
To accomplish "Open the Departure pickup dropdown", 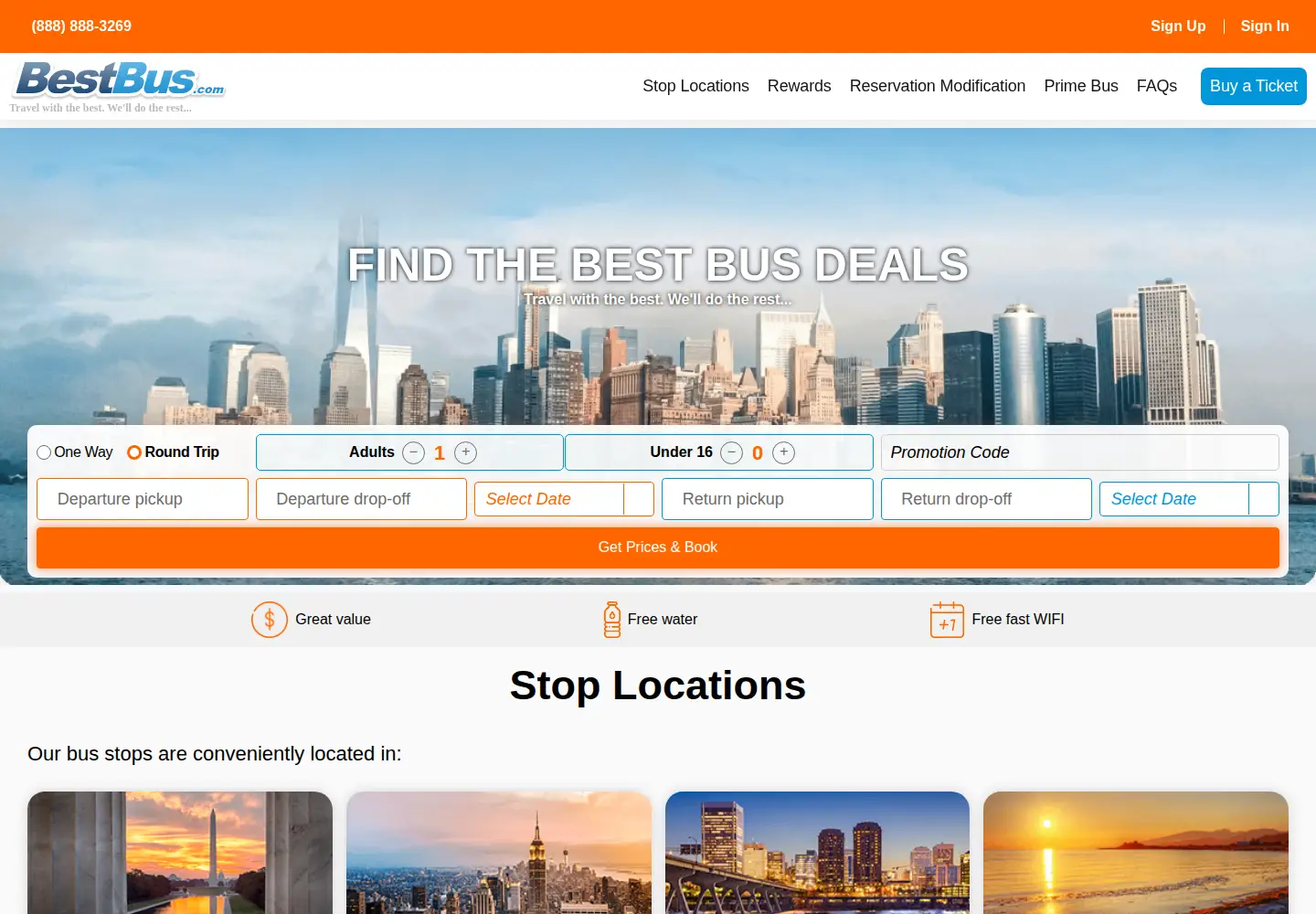I will (143, 499).
